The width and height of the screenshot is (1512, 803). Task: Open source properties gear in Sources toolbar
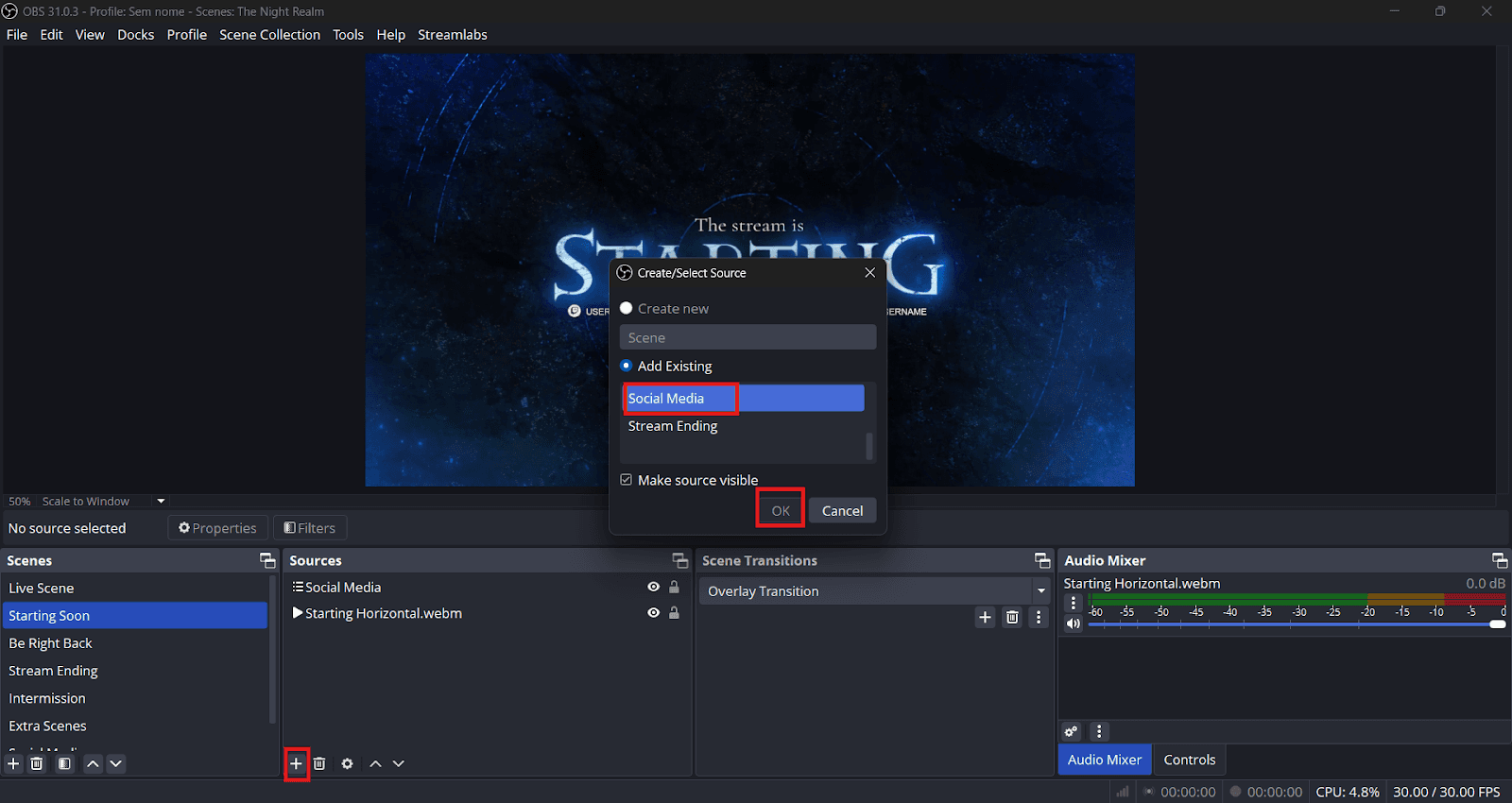pyautogui.click(x=348, y=763)
